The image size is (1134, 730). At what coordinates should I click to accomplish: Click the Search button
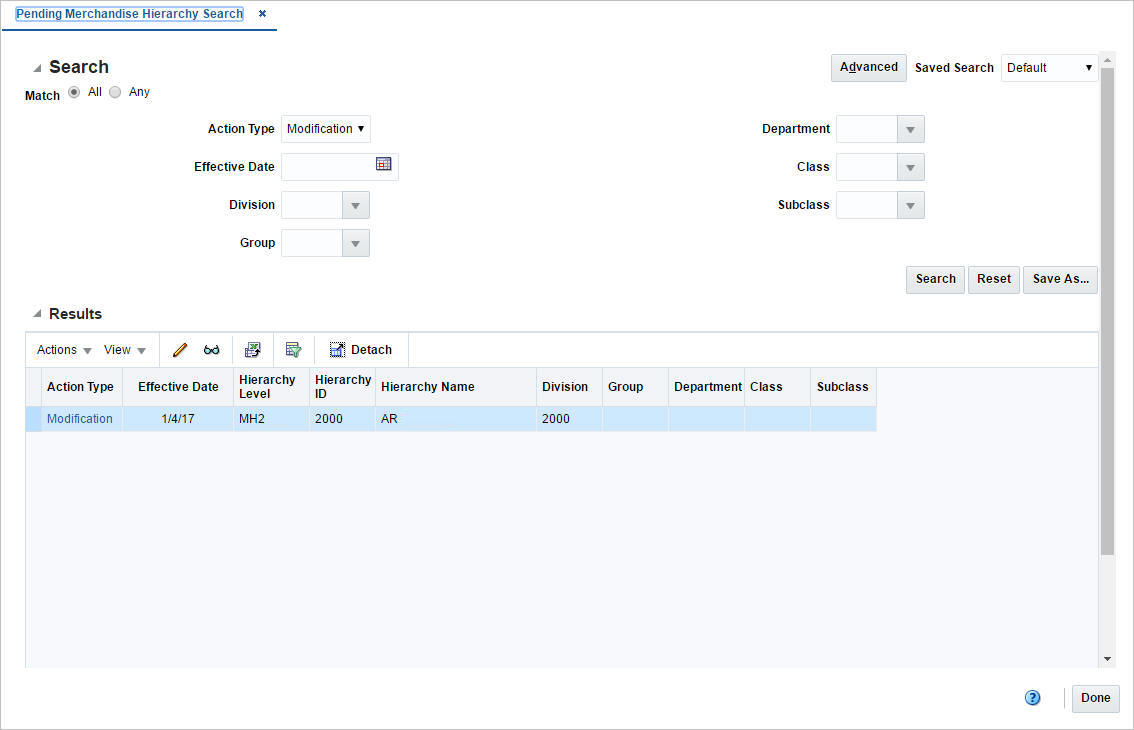click(x=934, y=279)
